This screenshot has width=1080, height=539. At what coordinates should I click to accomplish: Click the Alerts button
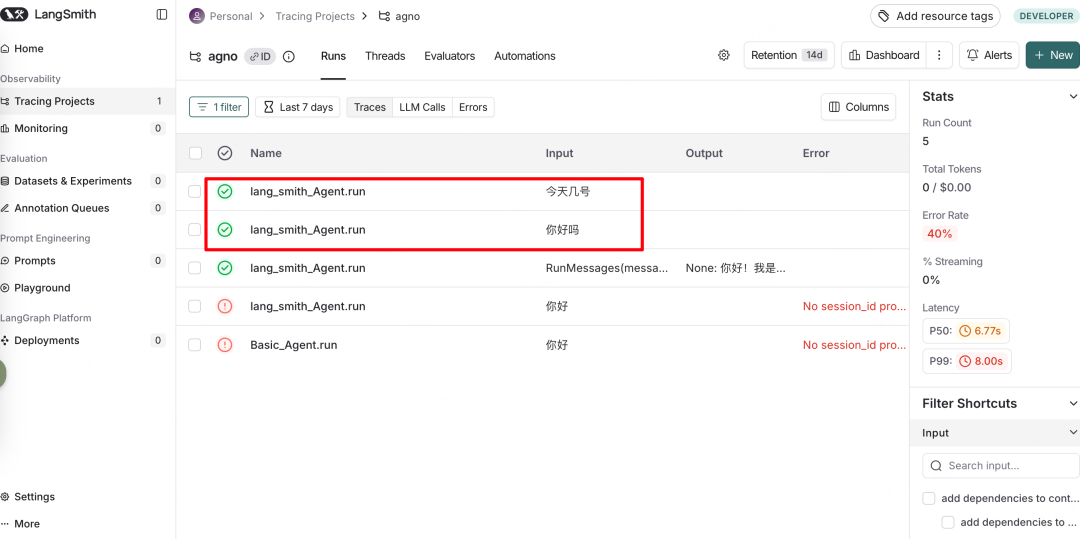989,55
